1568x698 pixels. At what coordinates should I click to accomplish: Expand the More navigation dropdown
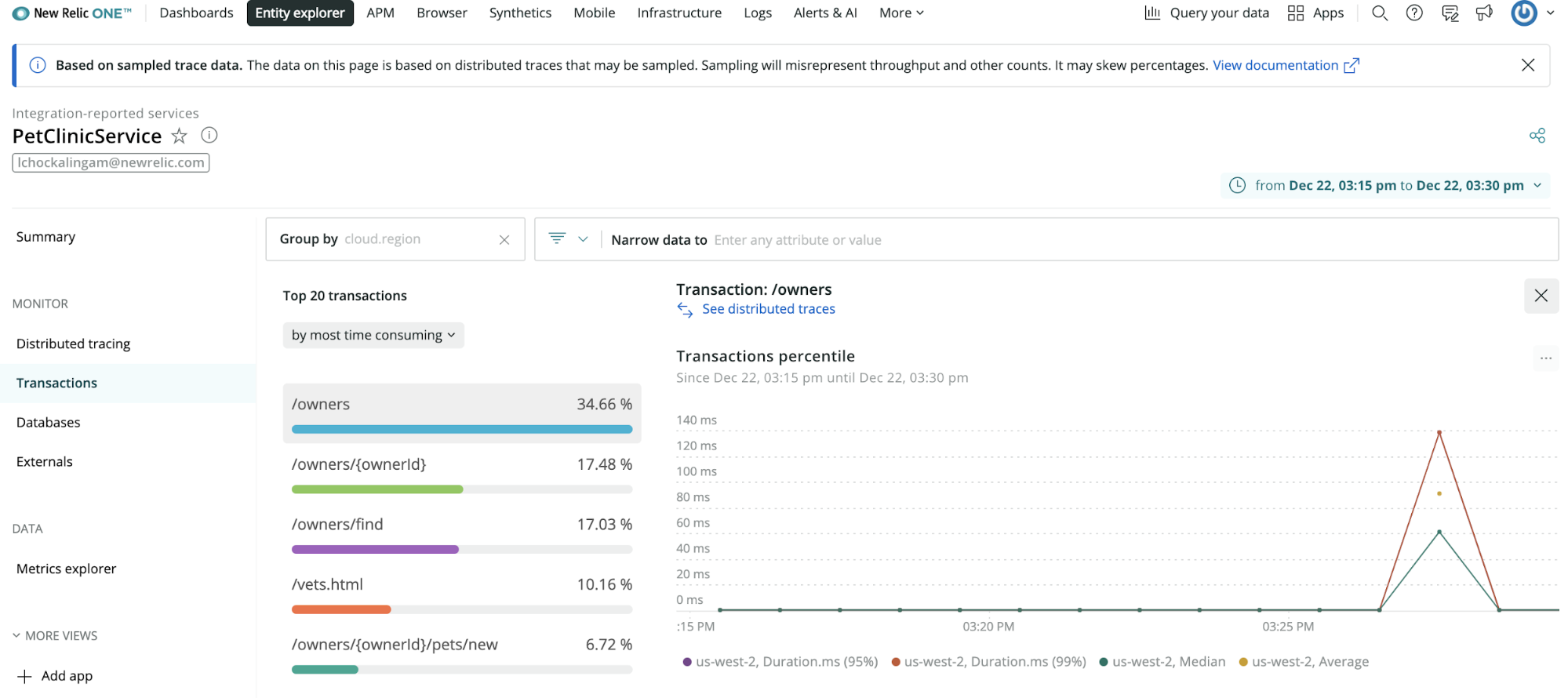coord(901,13)
